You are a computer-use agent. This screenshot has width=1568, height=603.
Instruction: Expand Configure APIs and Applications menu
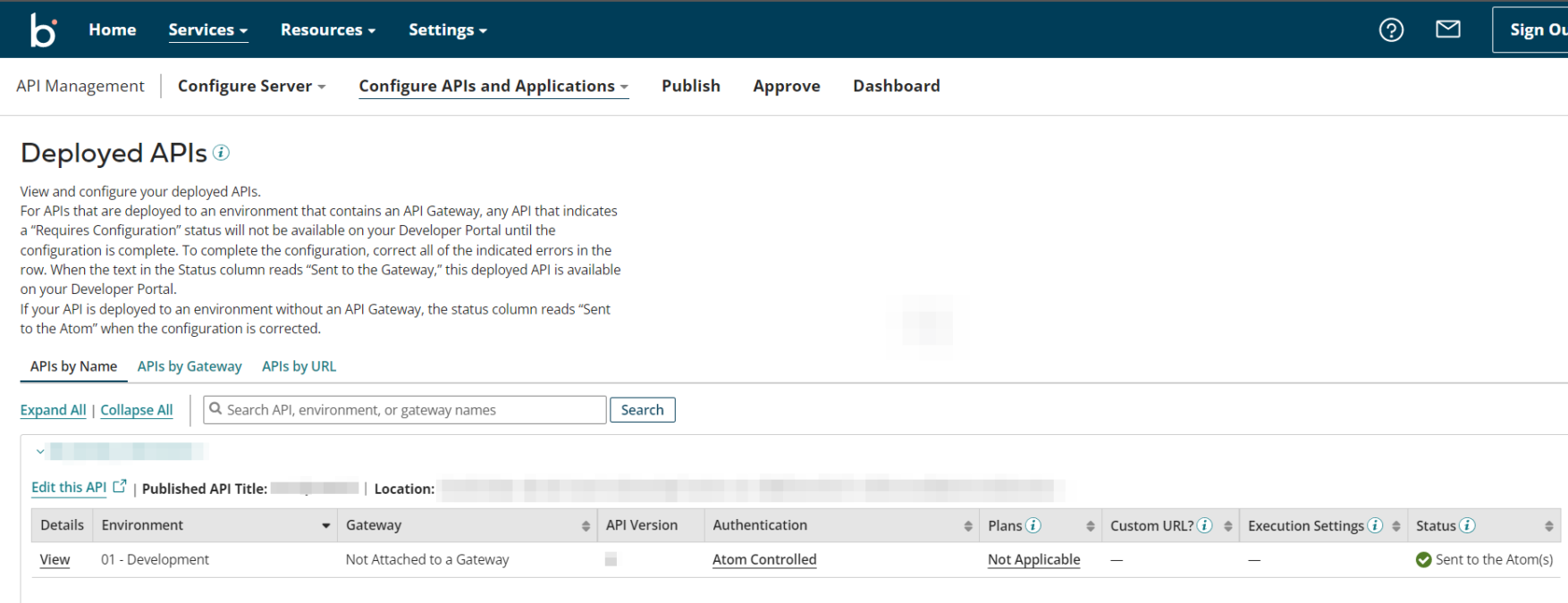click(x=493, y=86)
